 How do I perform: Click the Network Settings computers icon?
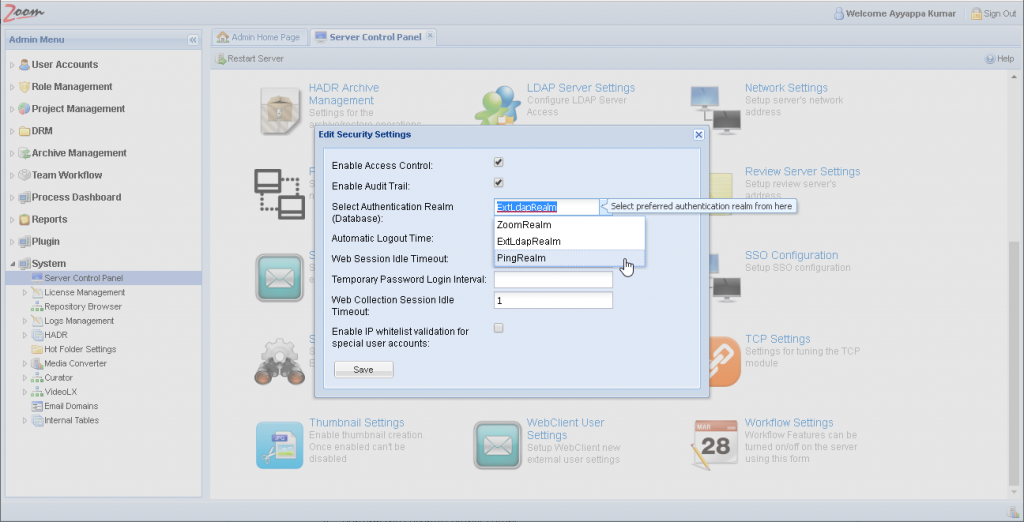(x=716, y=110)
